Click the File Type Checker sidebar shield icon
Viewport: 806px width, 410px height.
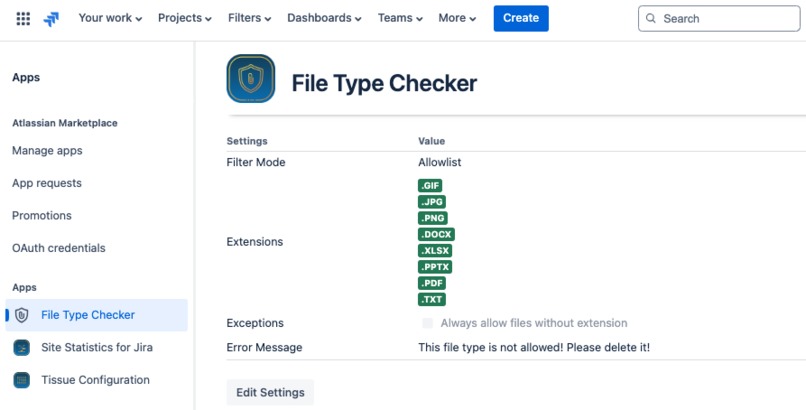22,315
